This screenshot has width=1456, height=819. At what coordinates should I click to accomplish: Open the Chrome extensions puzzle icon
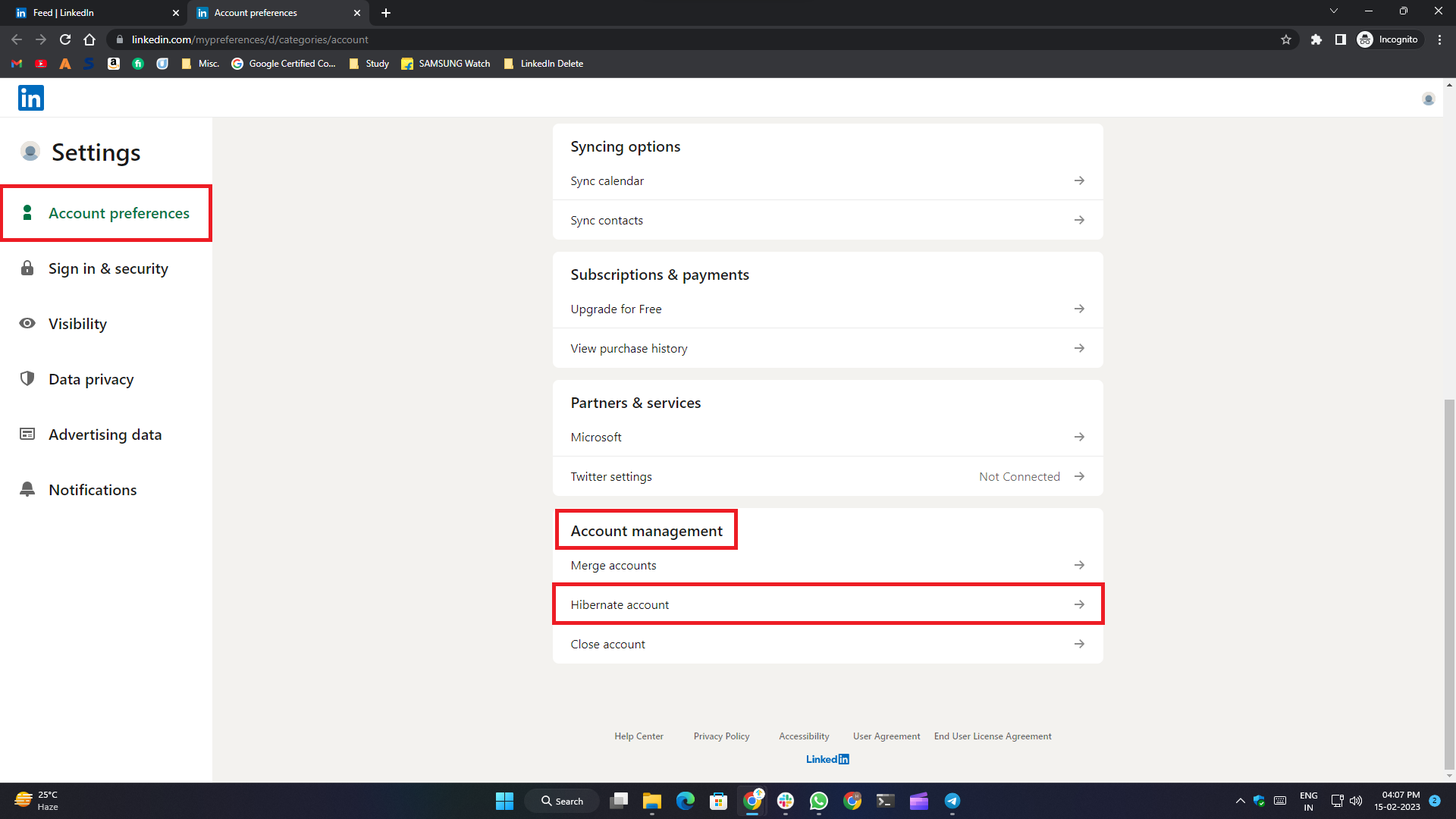pyautogui.click(x=1316, y=39)
